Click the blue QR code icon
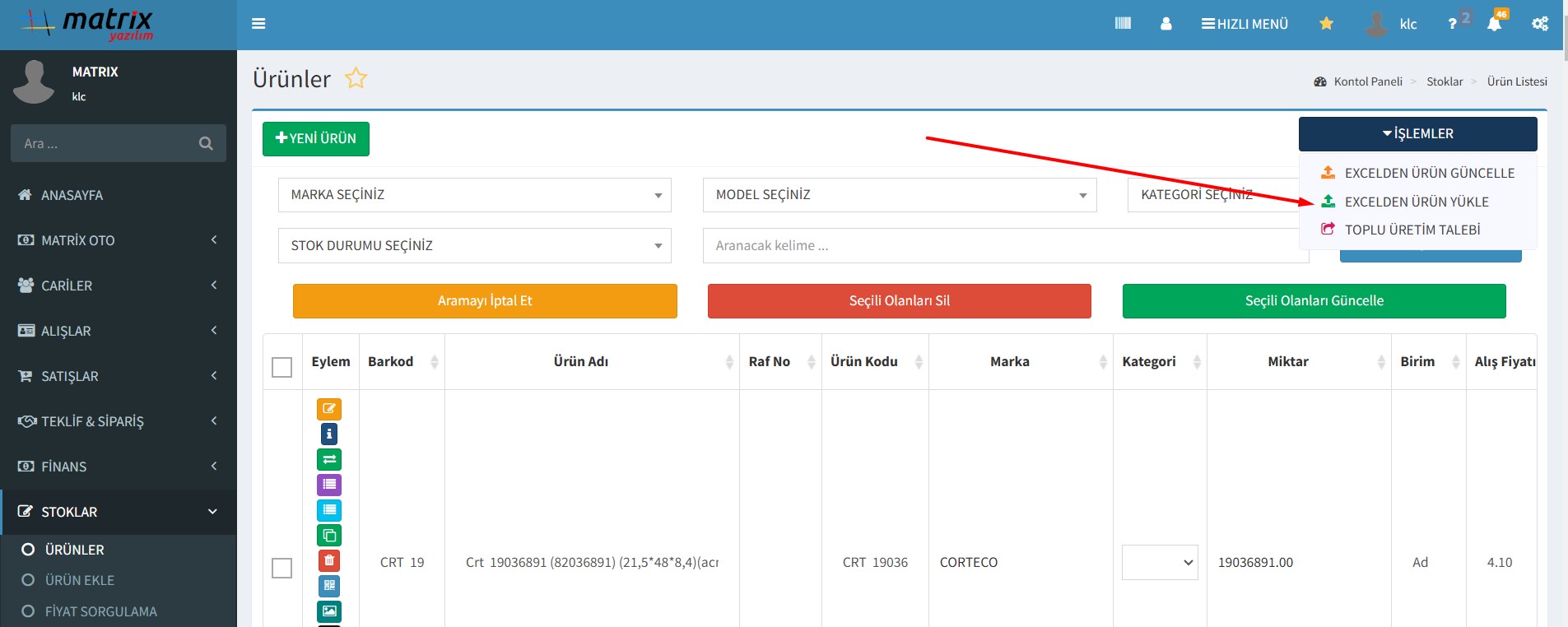 click(x=329, y=586)
